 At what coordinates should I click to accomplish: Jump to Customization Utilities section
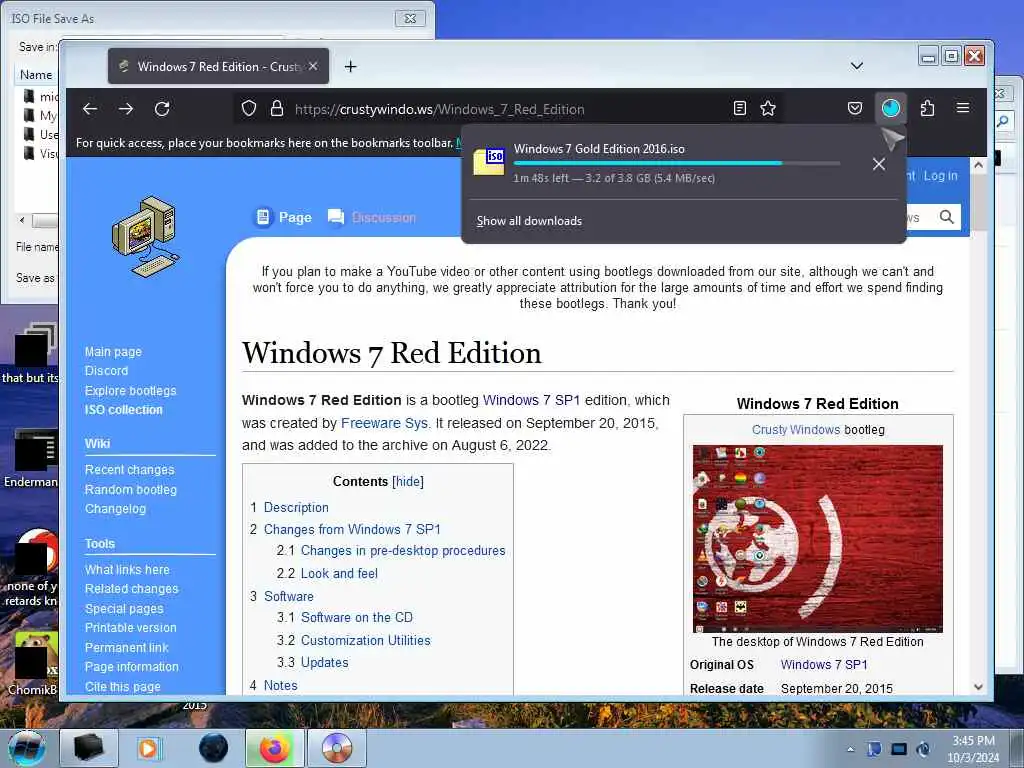pyautogui.click(x=366, y=640)
